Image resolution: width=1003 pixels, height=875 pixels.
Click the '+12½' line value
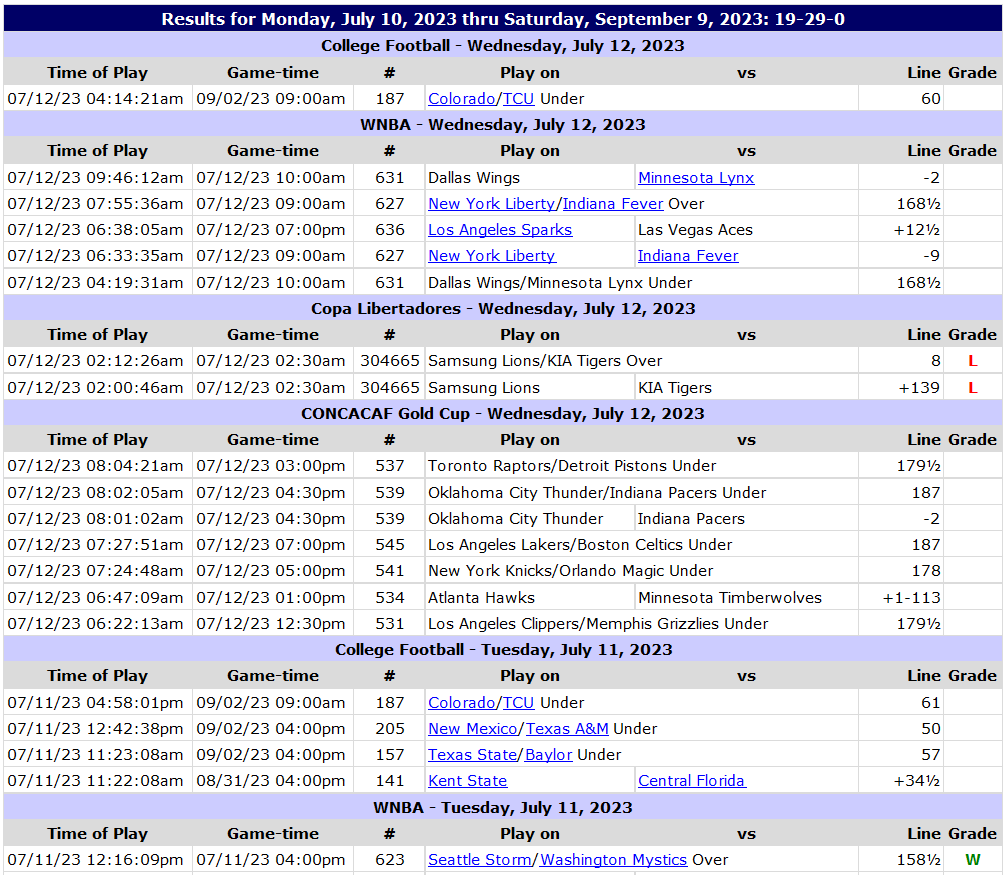point(917,230)
